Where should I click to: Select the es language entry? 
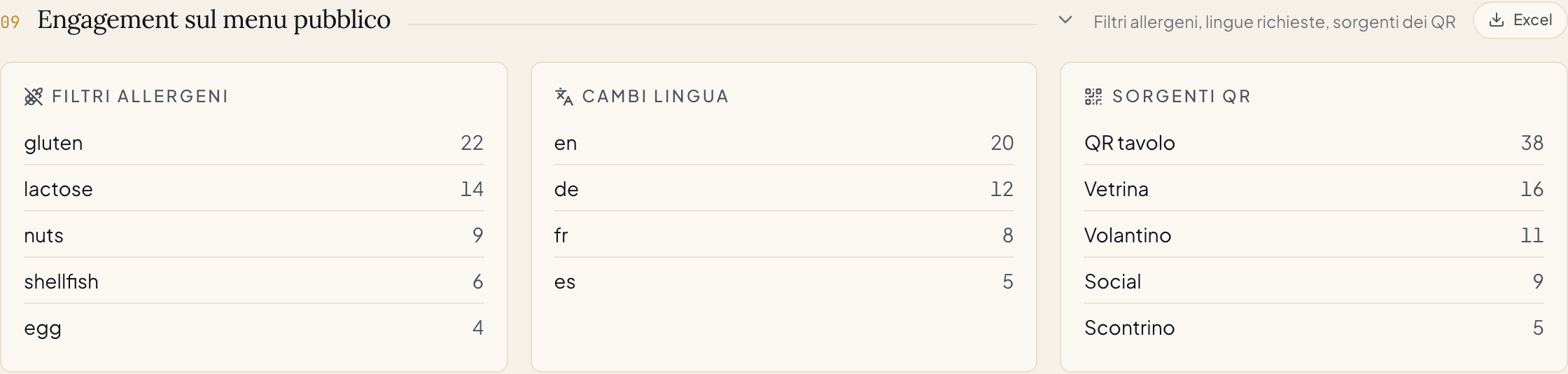[x=784, y=282]
